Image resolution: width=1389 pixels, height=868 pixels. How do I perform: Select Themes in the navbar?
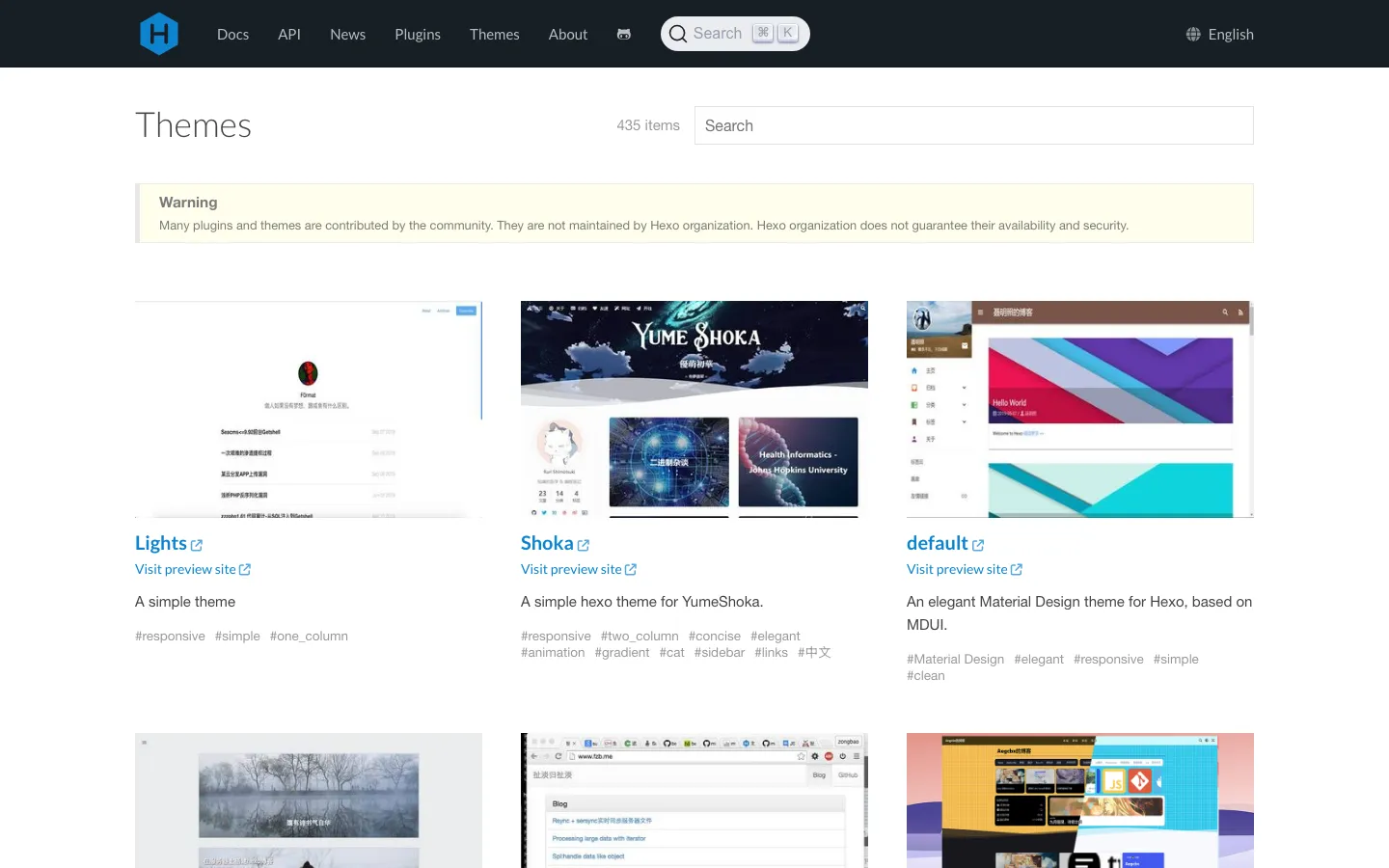(x=494, y=34)
